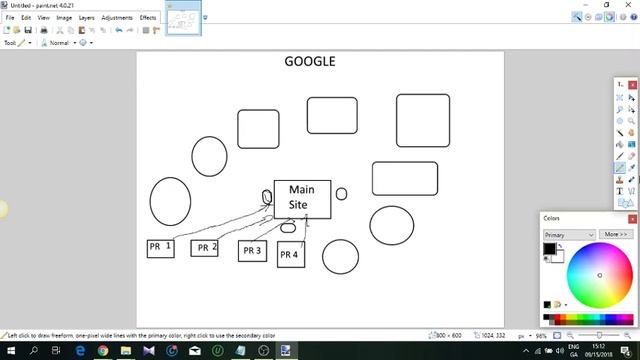Toggle the pixel grid toolbar icon
The image size is (640, 360).
146,30
